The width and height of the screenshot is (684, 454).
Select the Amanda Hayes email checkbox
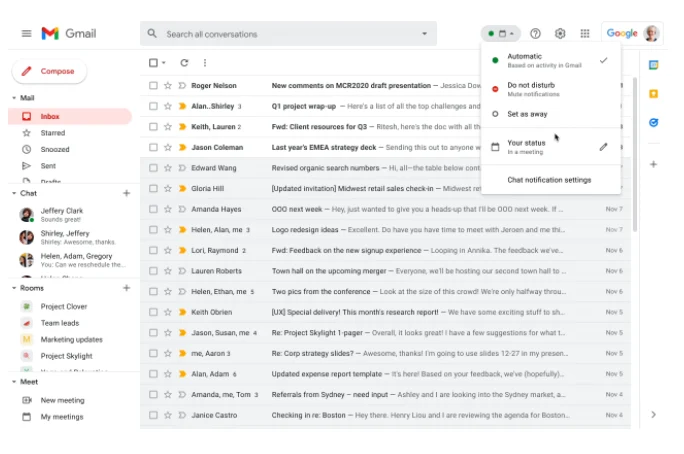pyautogui.click(x=153, y=209)
